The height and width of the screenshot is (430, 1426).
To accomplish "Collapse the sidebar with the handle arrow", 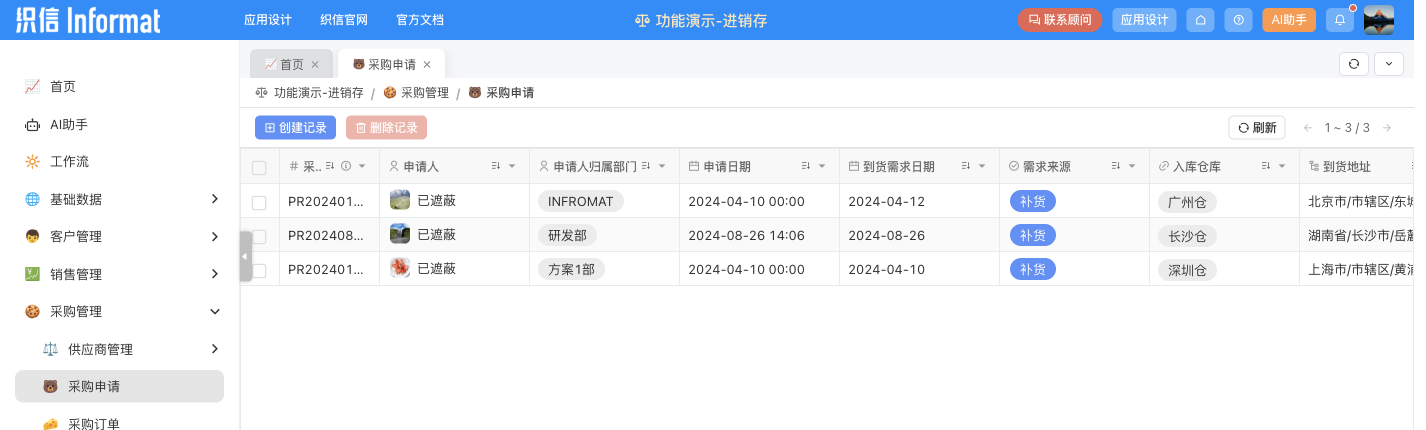I will (x=246, y=257).
